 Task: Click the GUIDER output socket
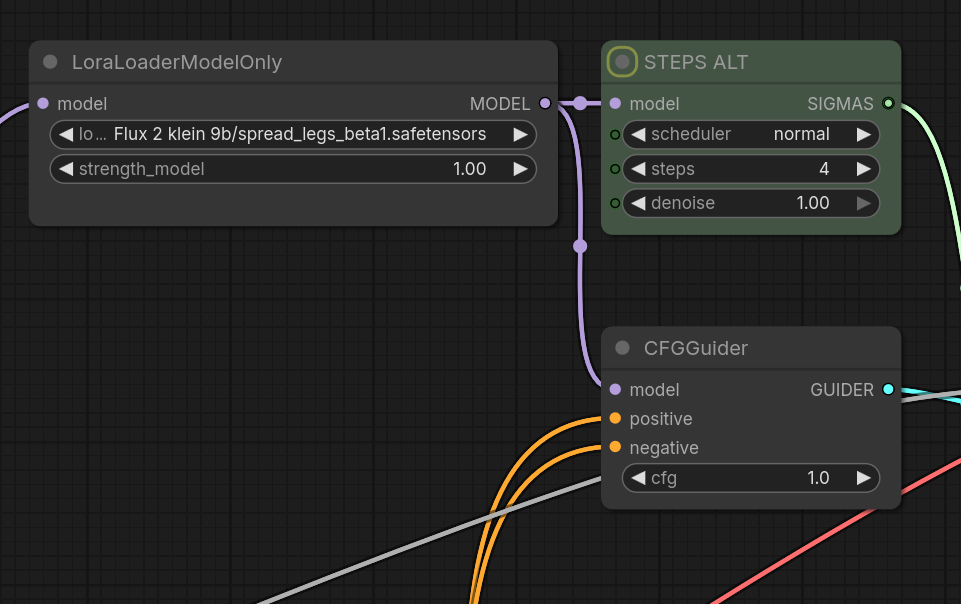click(x=888, y=390)
